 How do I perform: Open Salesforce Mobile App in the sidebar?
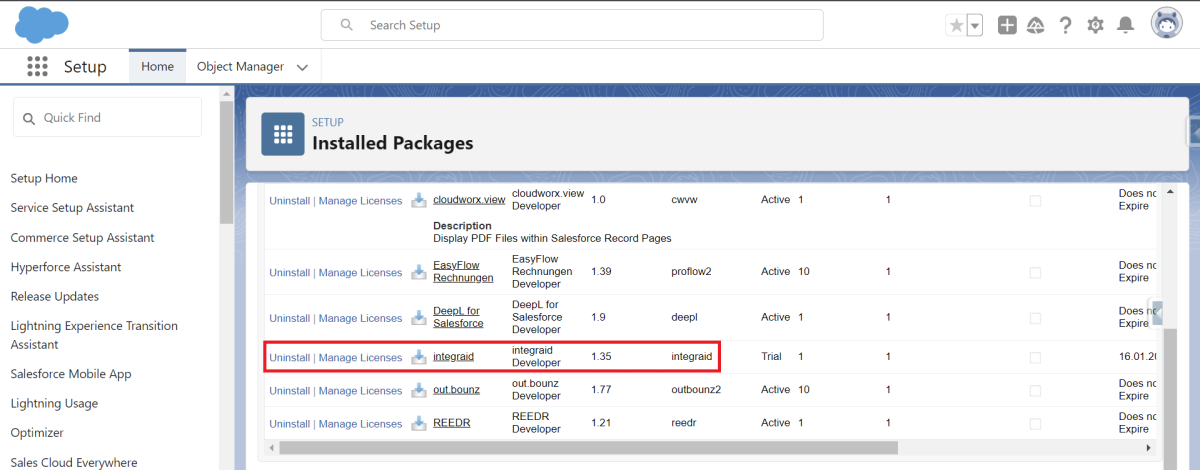tap(71, 374)
